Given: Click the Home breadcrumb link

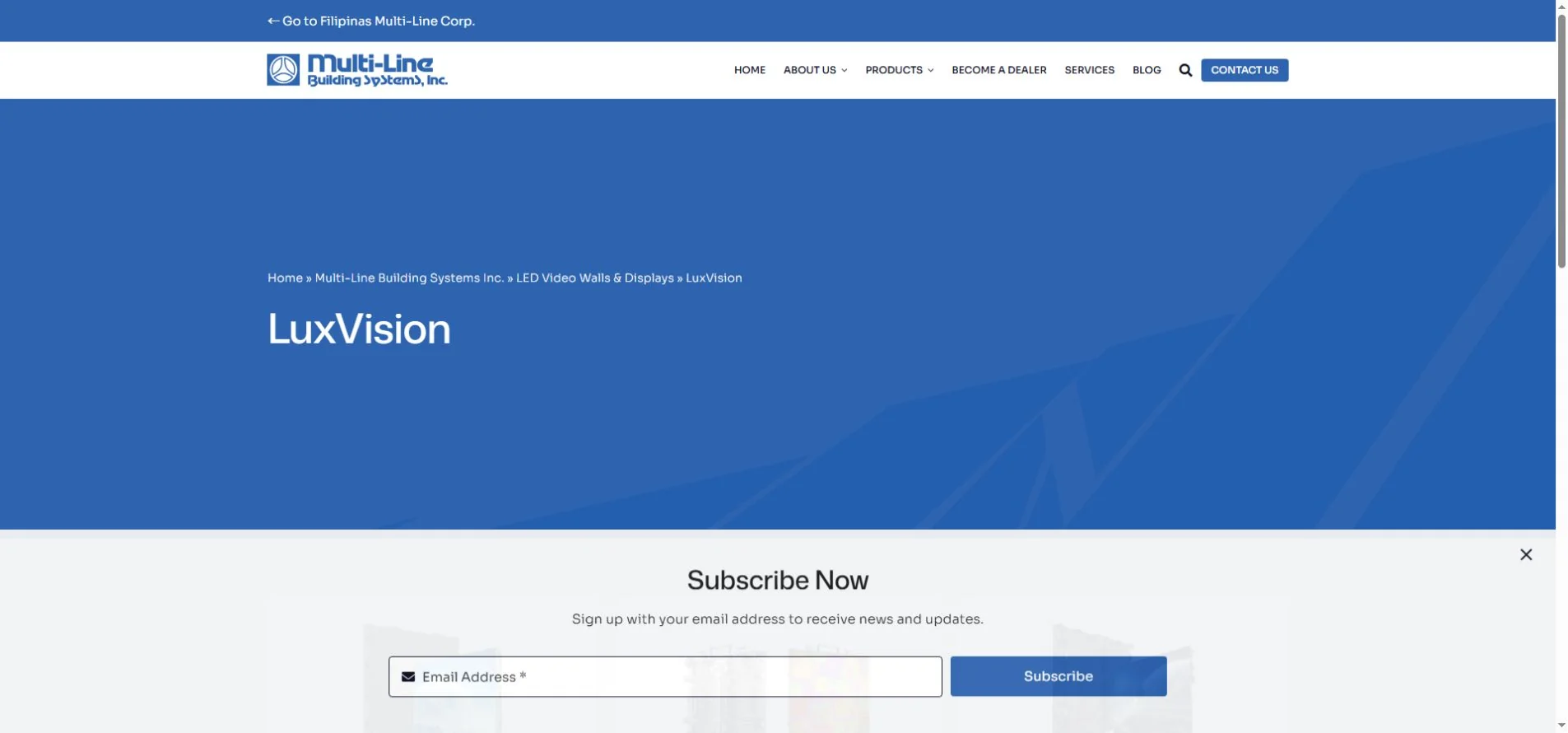Looking at the screenshot, I should pyautogui.click(x=285, y=278).
